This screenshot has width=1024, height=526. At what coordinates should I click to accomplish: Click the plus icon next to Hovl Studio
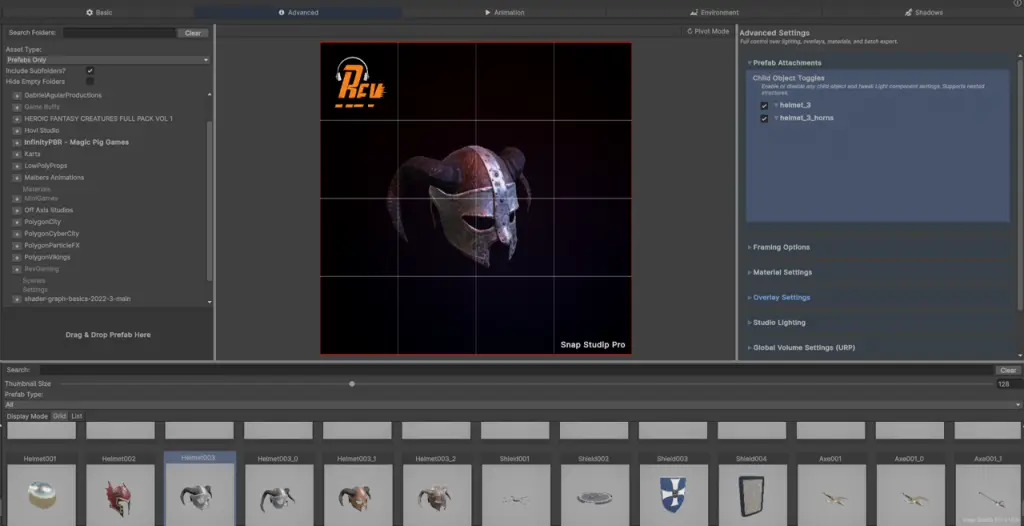point(17,130)
